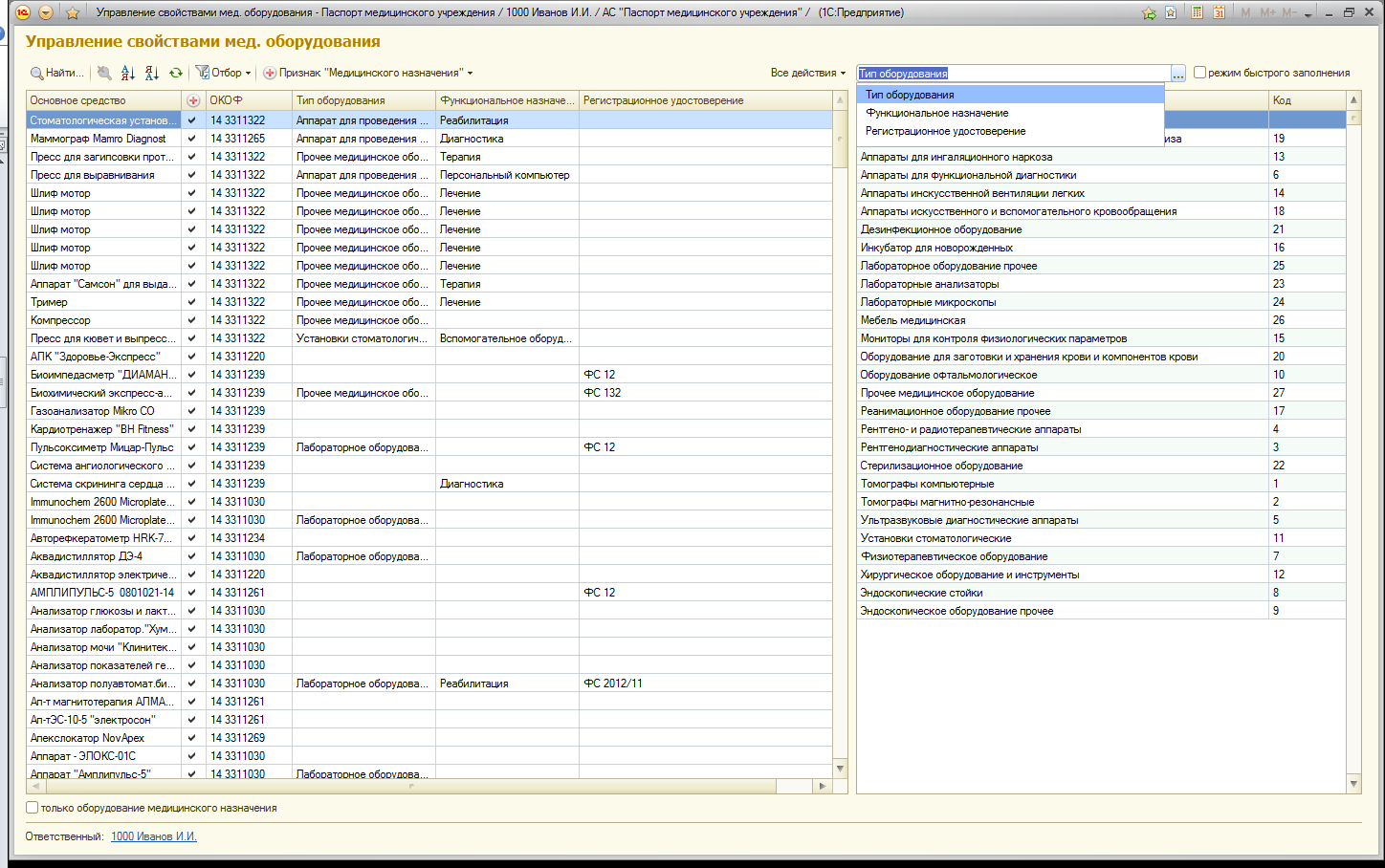Open responsible link '1000 Иванов И.И.'
Screen dimensions: 1385x868
pyautogui.click(x=153, y=836)
